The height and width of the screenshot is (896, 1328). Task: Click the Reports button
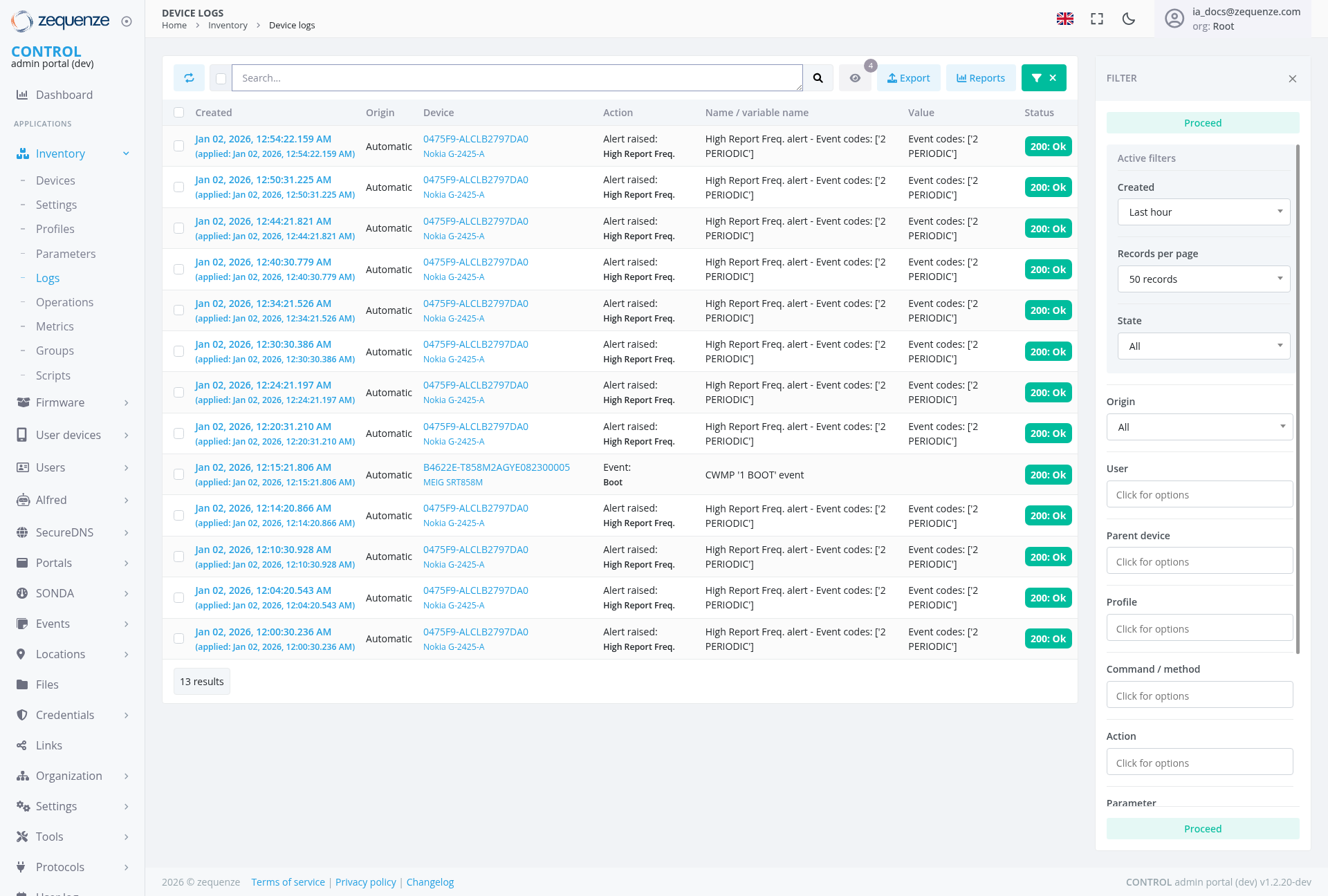981,78
